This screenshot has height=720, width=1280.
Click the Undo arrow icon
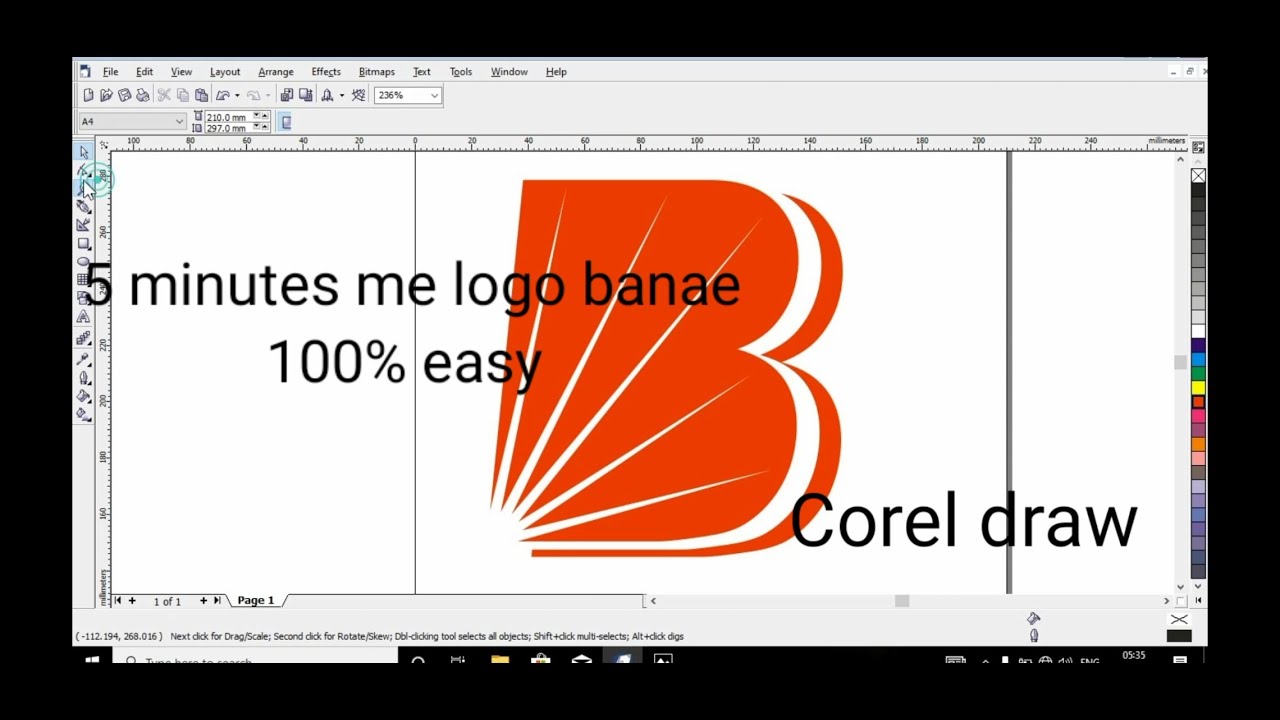(223, 95)
